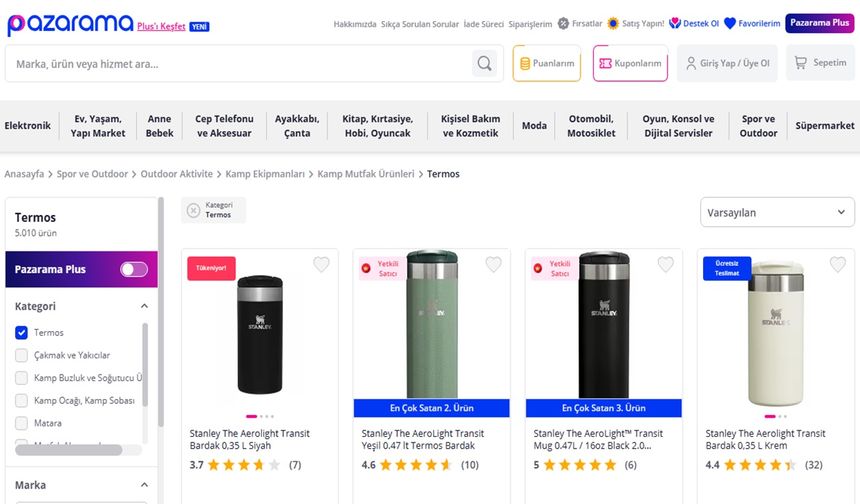Click the Pazarama logo
The width and height of the screenshot is (860, 504).
[70, 24]
